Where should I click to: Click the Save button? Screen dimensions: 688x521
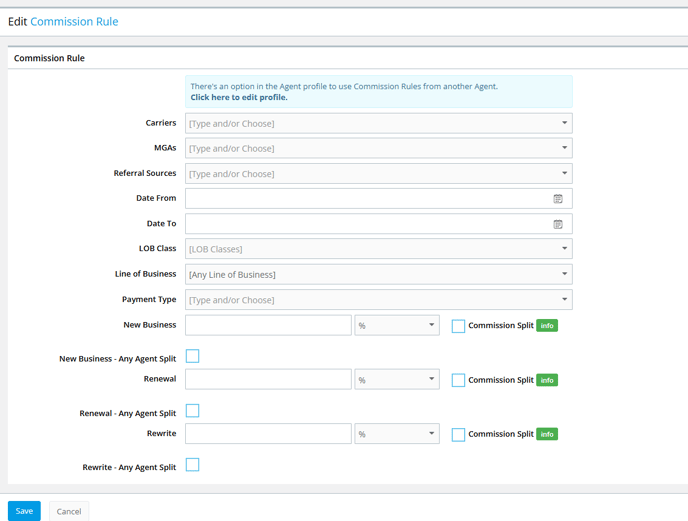[24, 511]
